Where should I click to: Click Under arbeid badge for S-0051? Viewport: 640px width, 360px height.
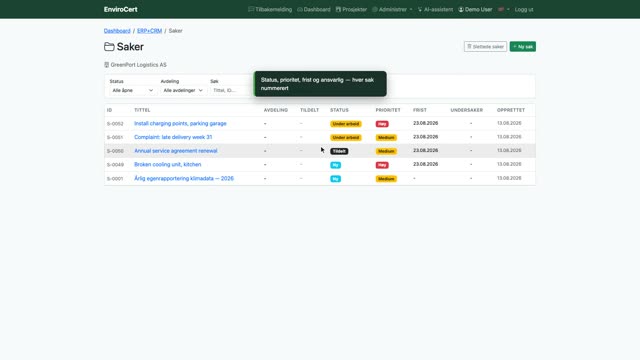pyautogui.click(x=345, y=138)
